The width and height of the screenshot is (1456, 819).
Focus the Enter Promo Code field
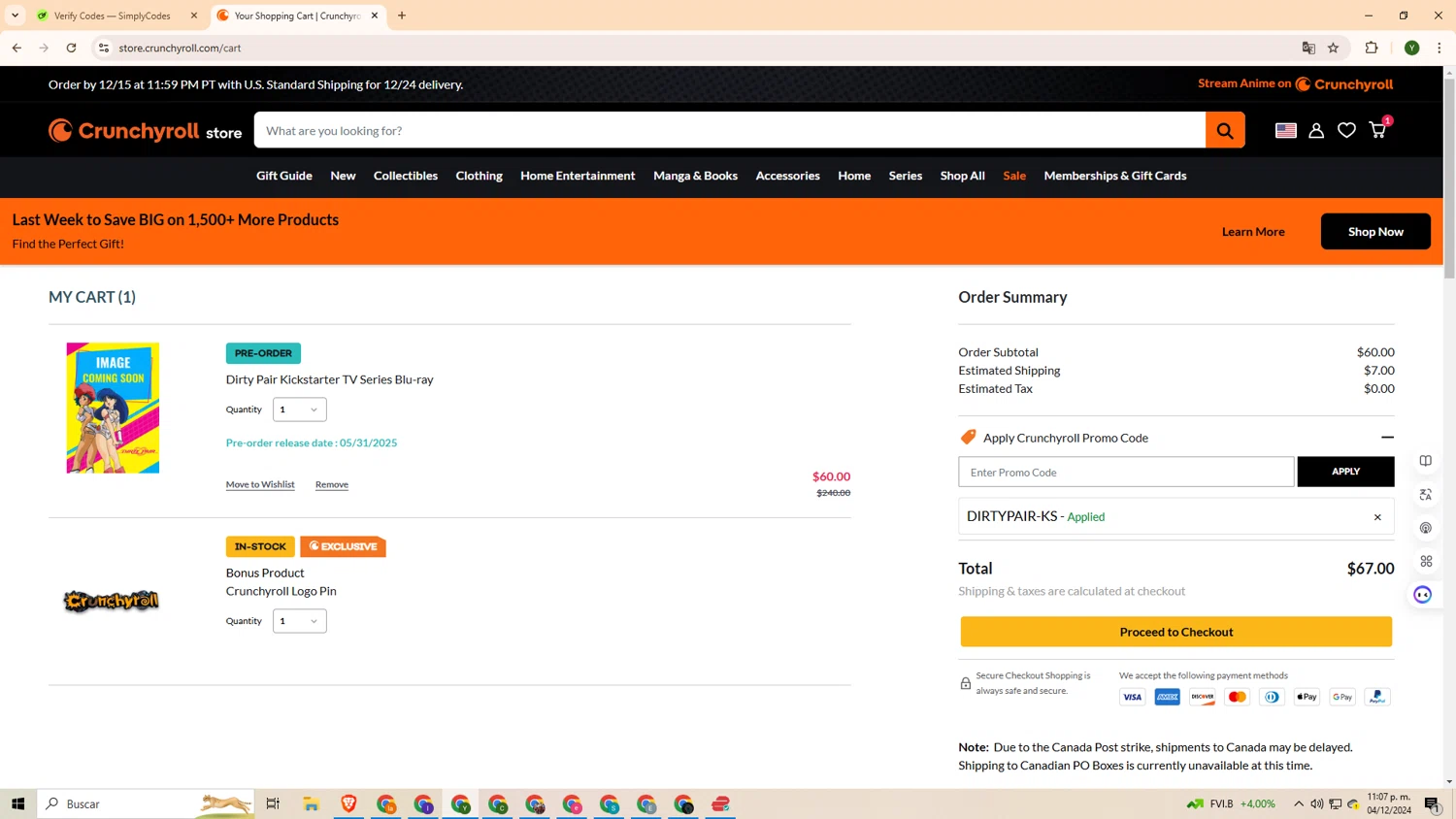coord(1126,472)
